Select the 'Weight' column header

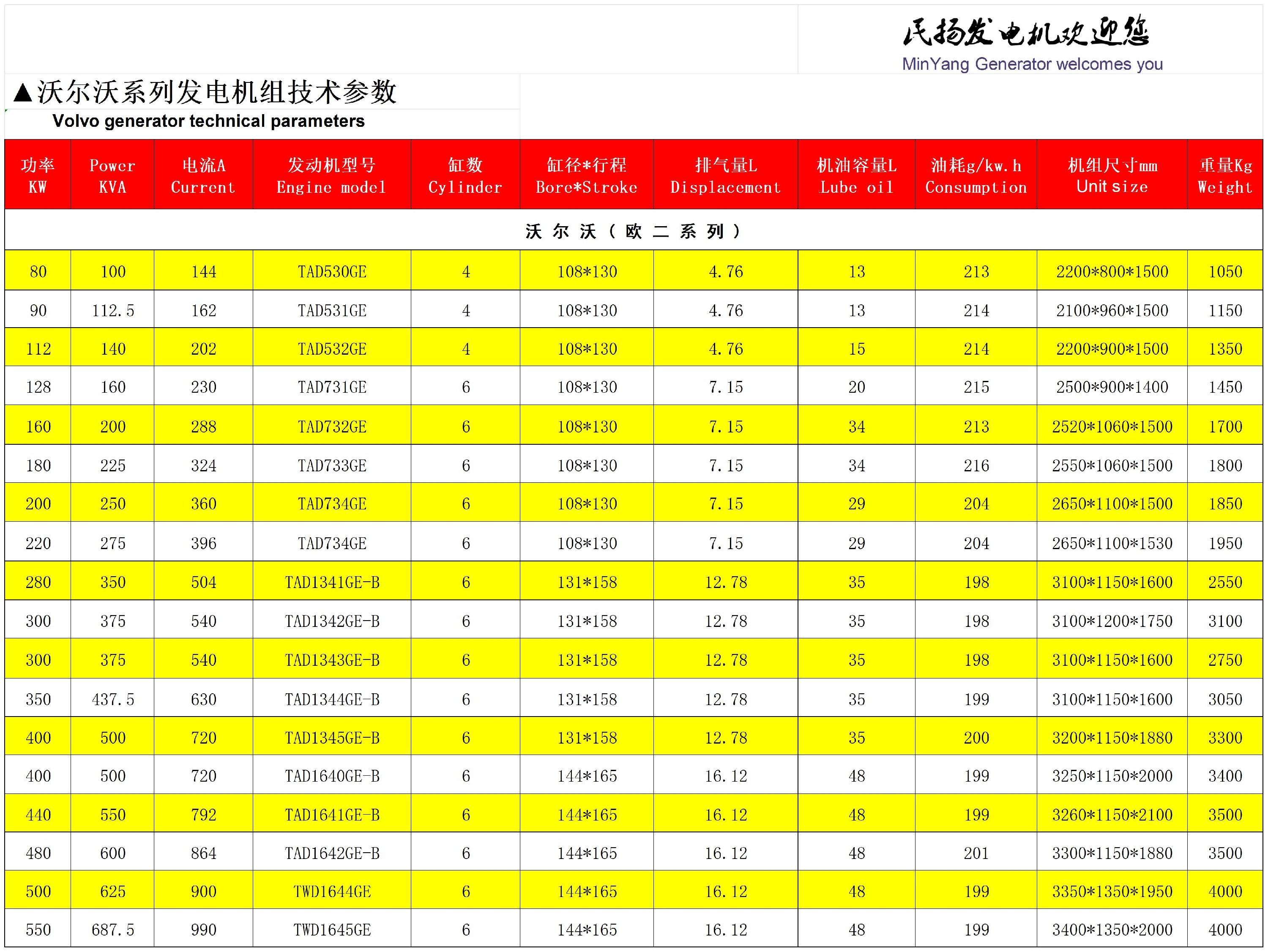[1225, 174]
